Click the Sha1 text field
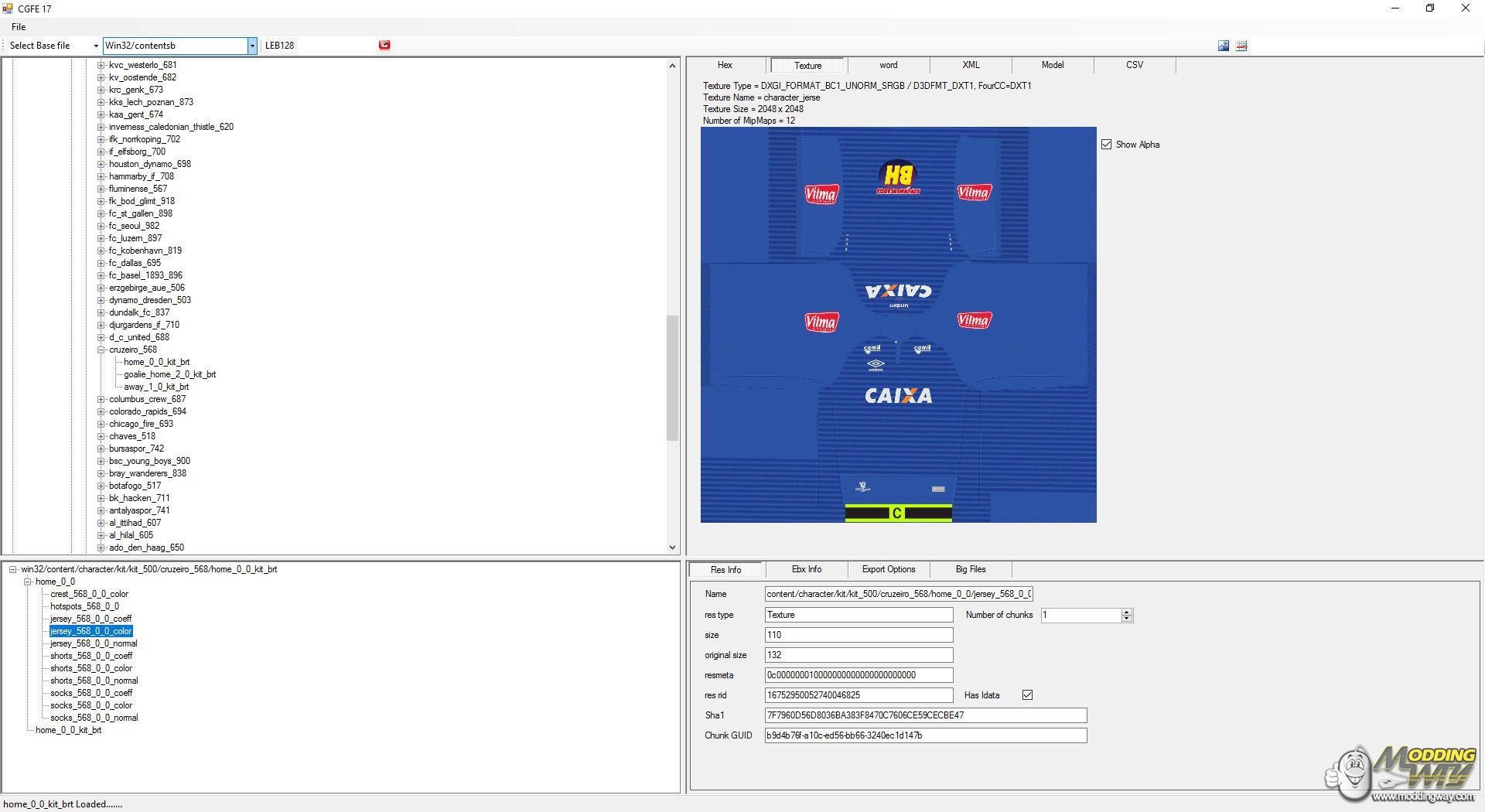Viewport: 1485px width, 812px height. pos(925,715)
